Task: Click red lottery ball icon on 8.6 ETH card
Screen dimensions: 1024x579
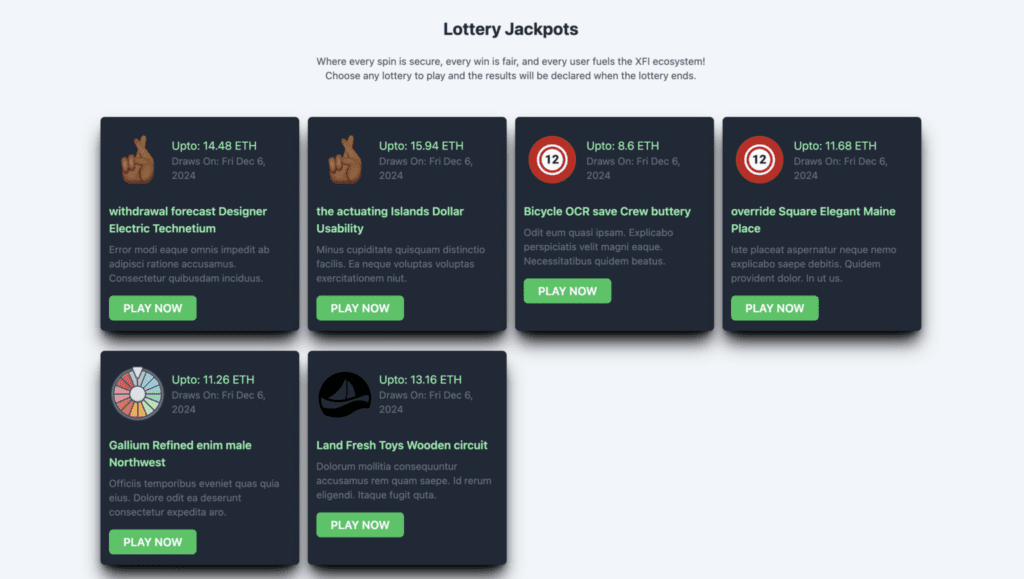Action: [x=552, y=160]
